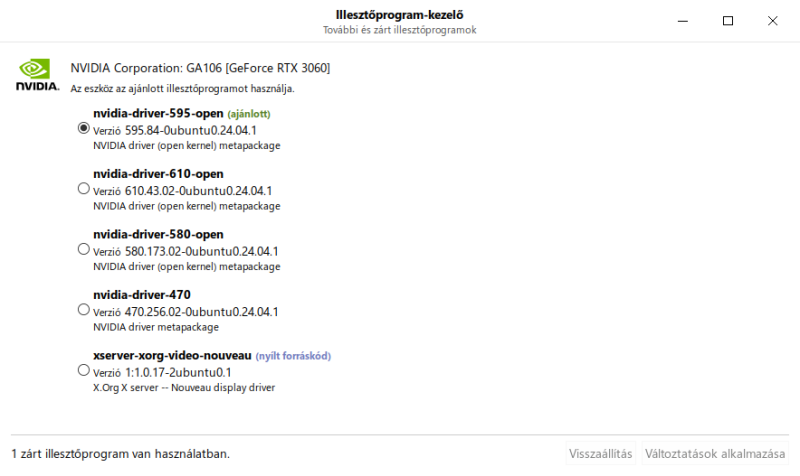Screen dimensions: 800x476
Task: Click the nvidia-driver-470 driver name
Action: pyautogui.click(x=142, y=295)
